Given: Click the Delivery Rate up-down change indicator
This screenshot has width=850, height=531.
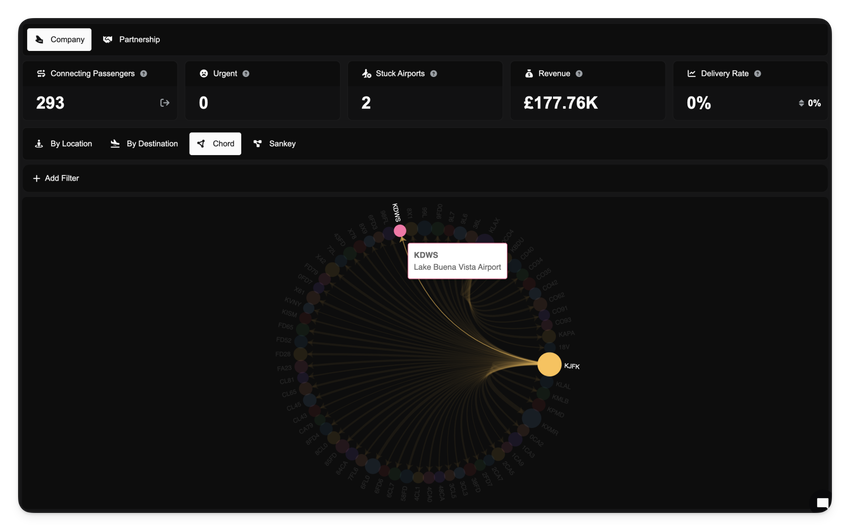Looking at the screenshot, I should coord(801,103).
